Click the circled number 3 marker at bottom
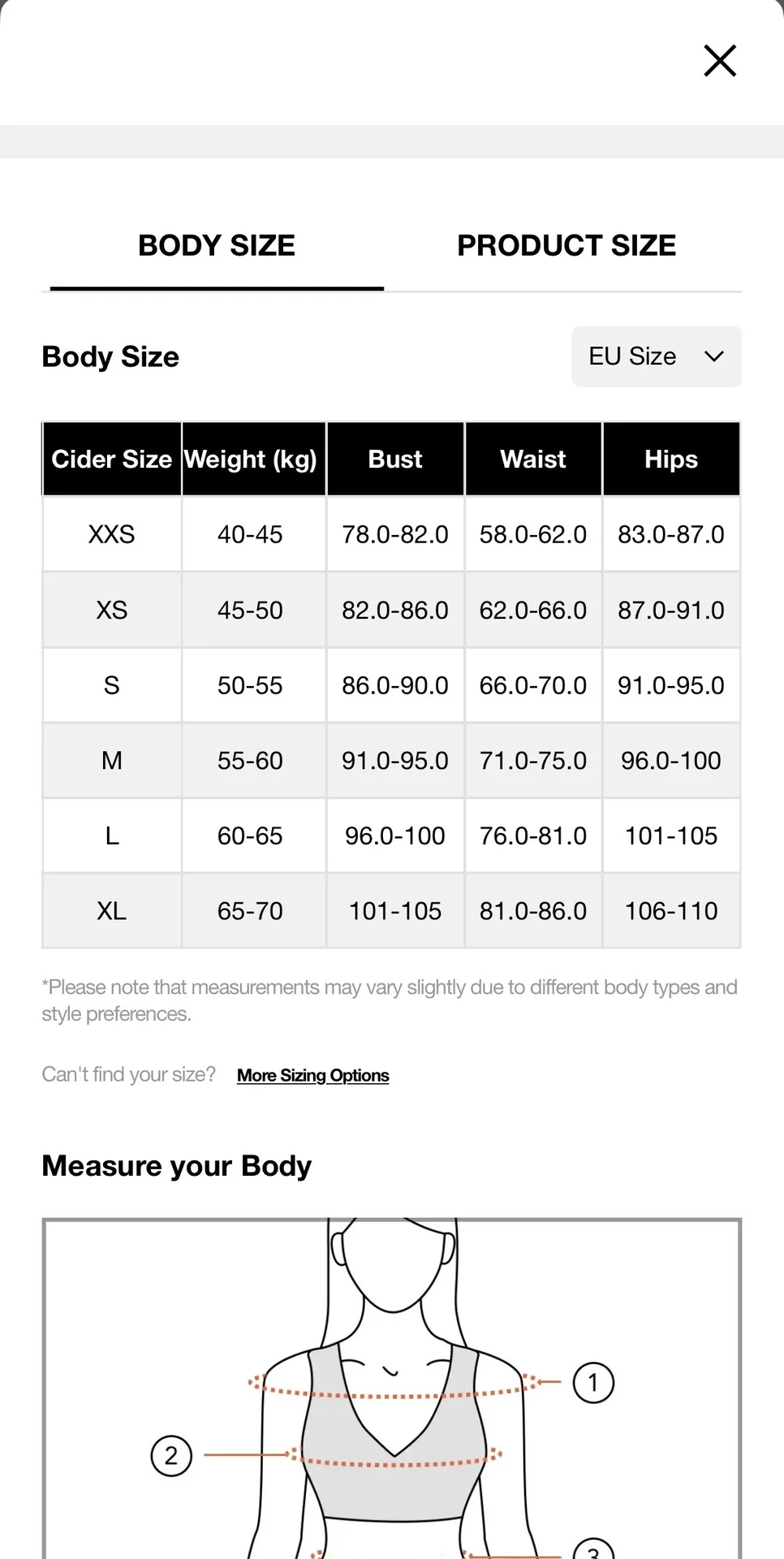Screen dimensions: 784x1559 point(593,1549)
